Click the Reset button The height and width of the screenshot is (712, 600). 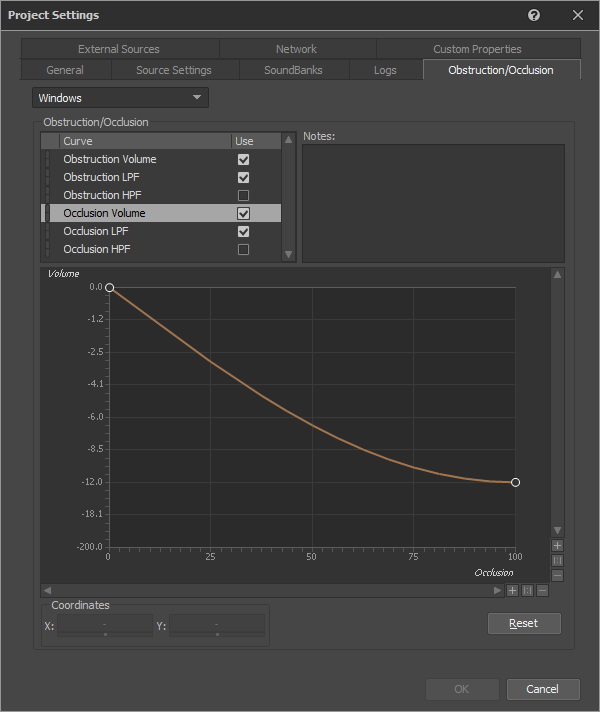[524, 623]
